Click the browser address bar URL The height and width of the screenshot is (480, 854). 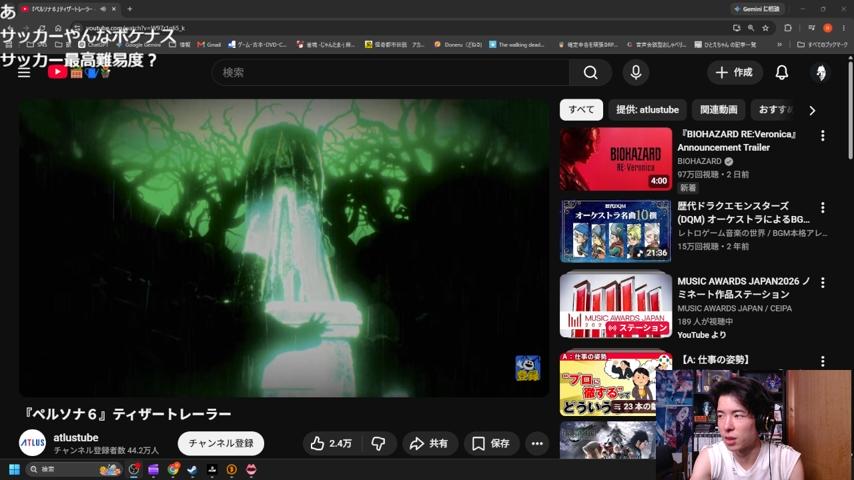(136, 28)
